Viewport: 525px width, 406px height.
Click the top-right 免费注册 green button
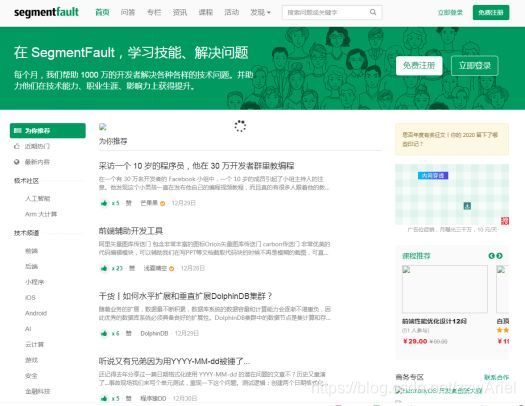click(x=491, y=12)
